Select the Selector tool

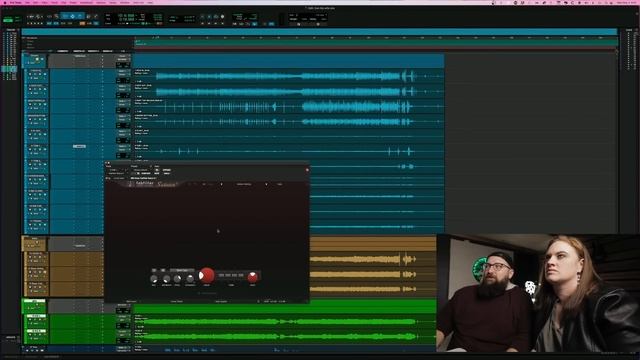[73, 16]
